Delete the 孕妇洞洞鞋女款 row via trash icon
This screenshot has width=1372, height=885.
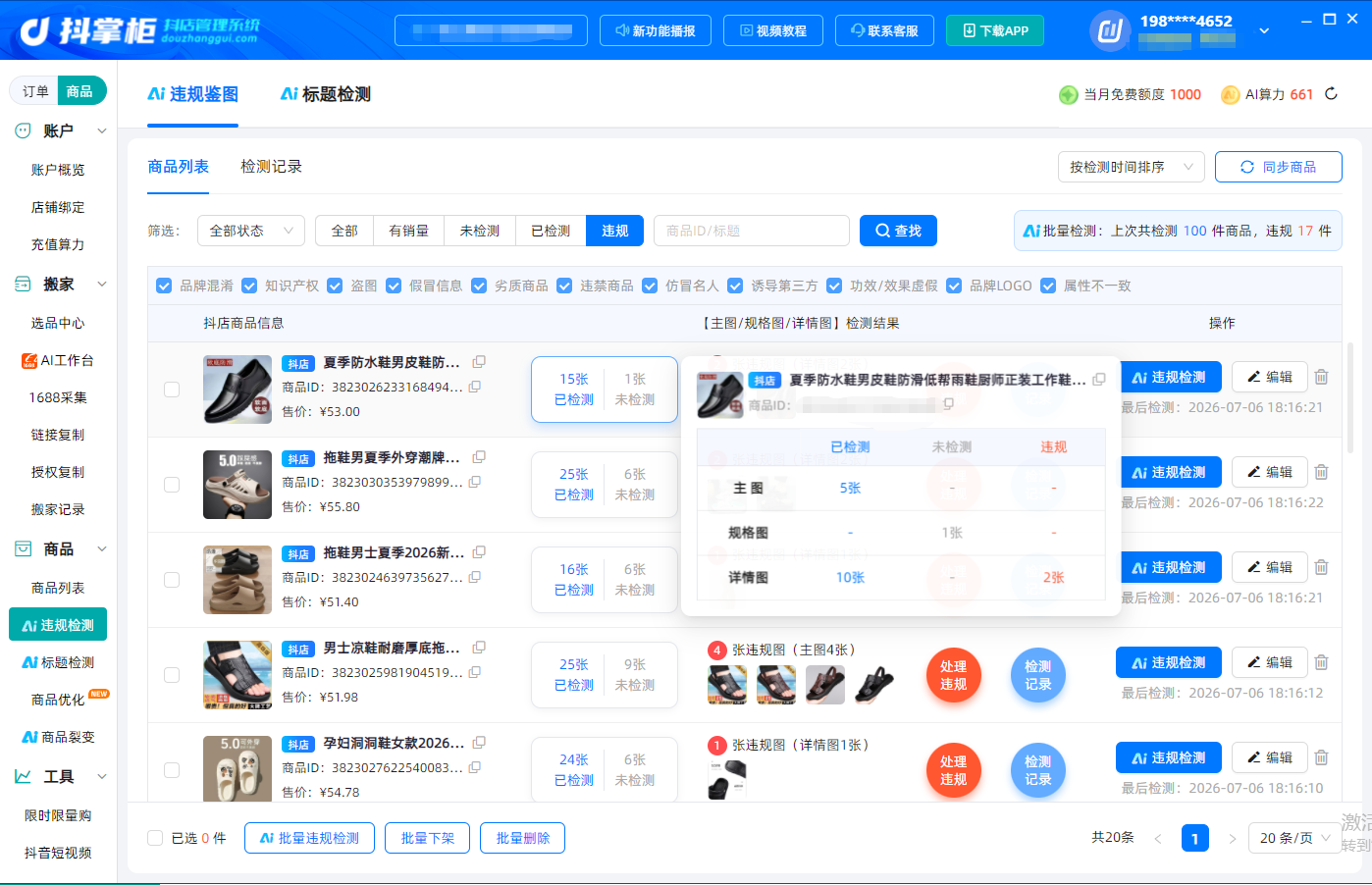[1322, 757]
